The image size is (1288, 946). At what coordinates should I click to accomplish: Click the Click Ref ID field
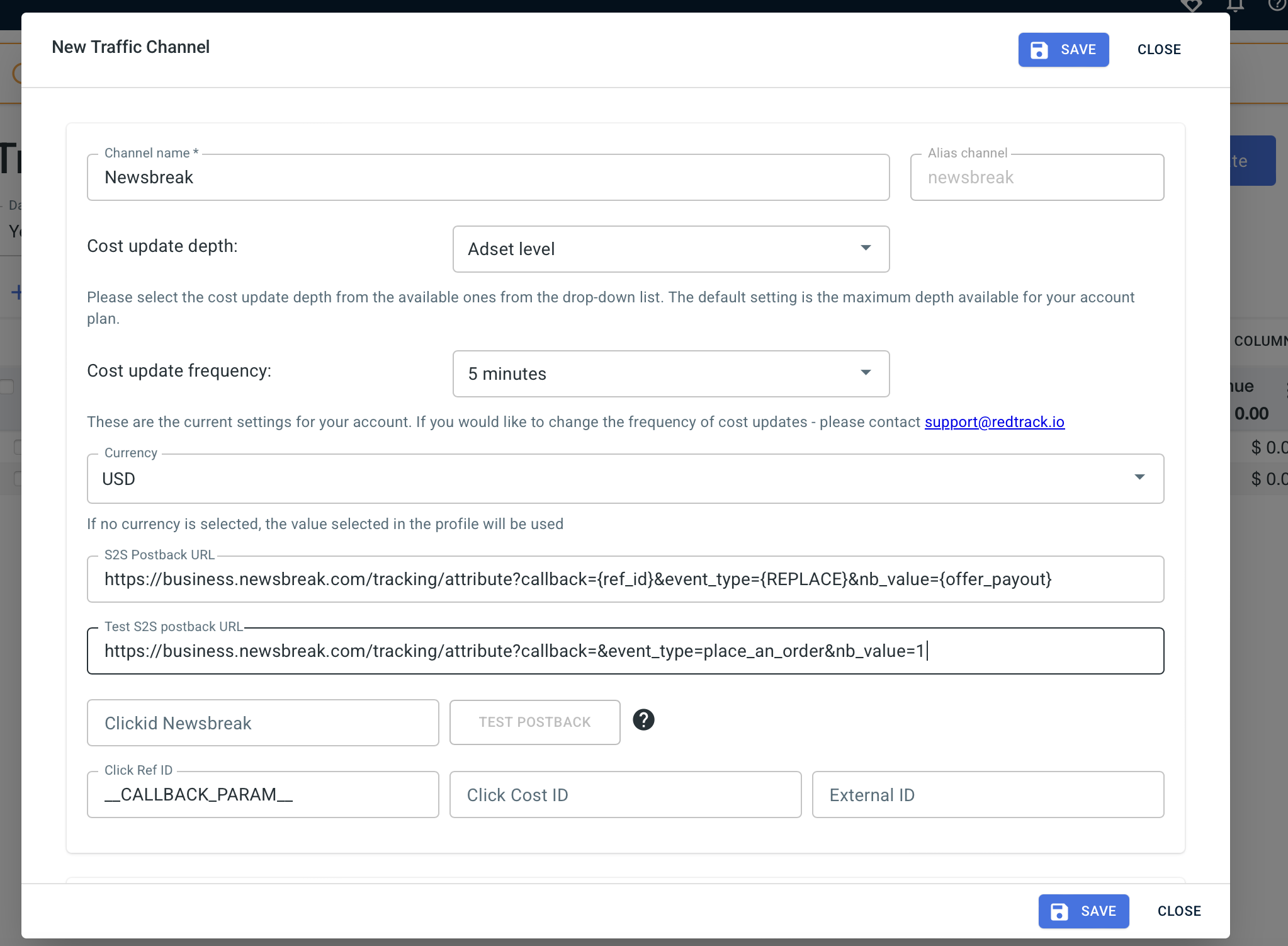point(263,795)
